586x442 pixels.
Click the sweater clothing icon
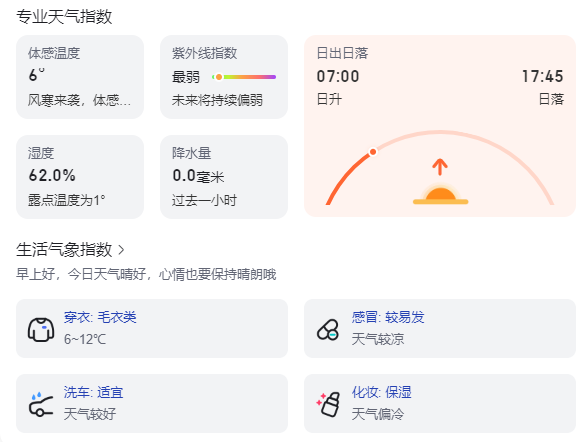(41, 329)
